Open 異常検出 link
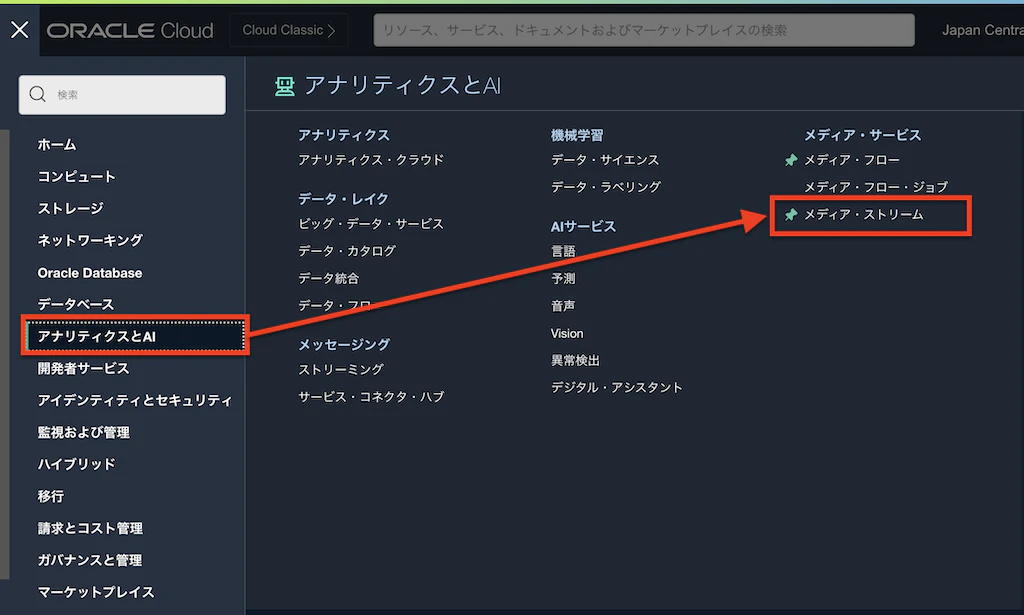 click(x=575, y=360)
